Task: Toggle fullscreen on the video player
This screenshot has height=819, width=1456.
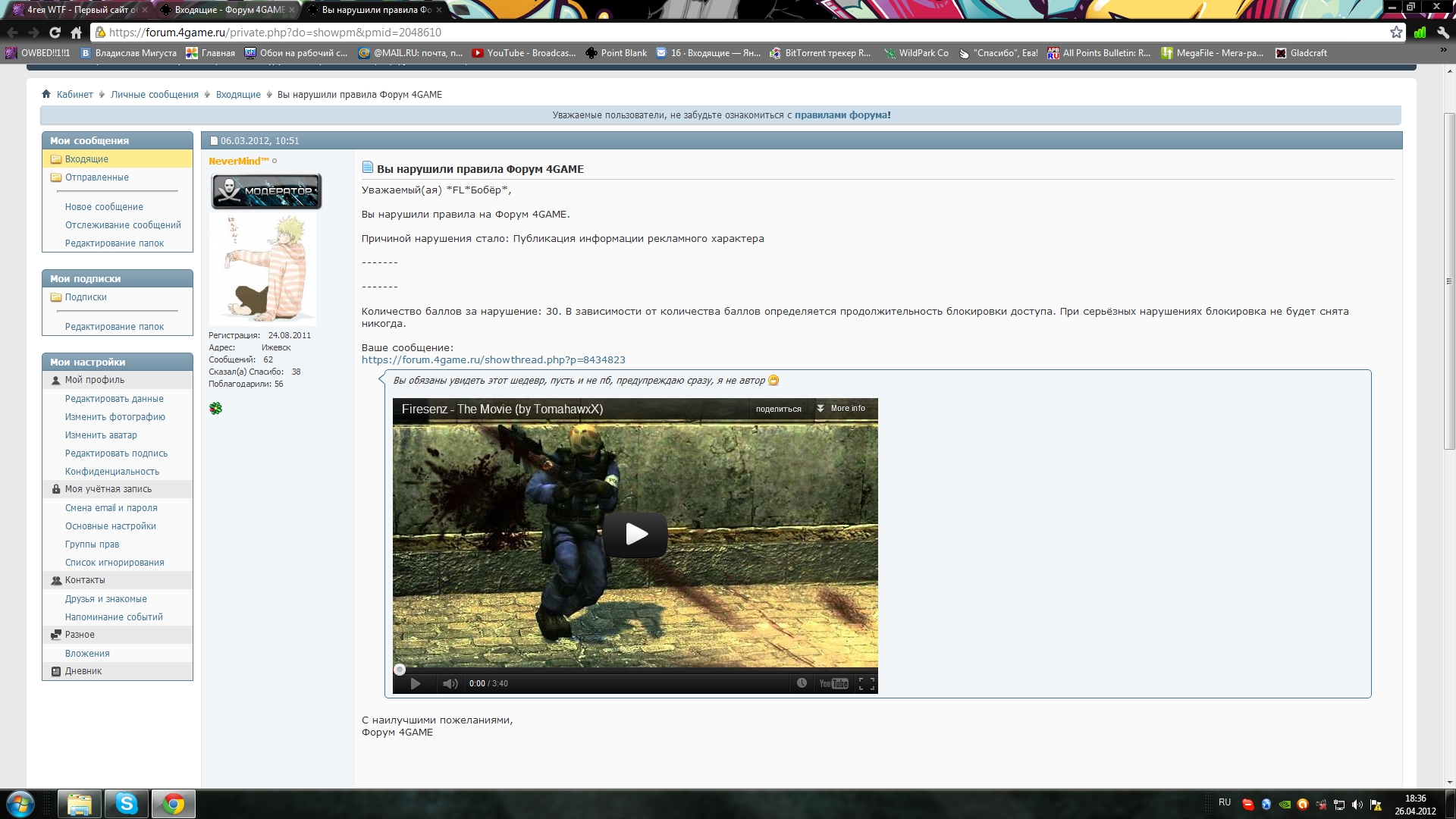Action: click(866, 683)
